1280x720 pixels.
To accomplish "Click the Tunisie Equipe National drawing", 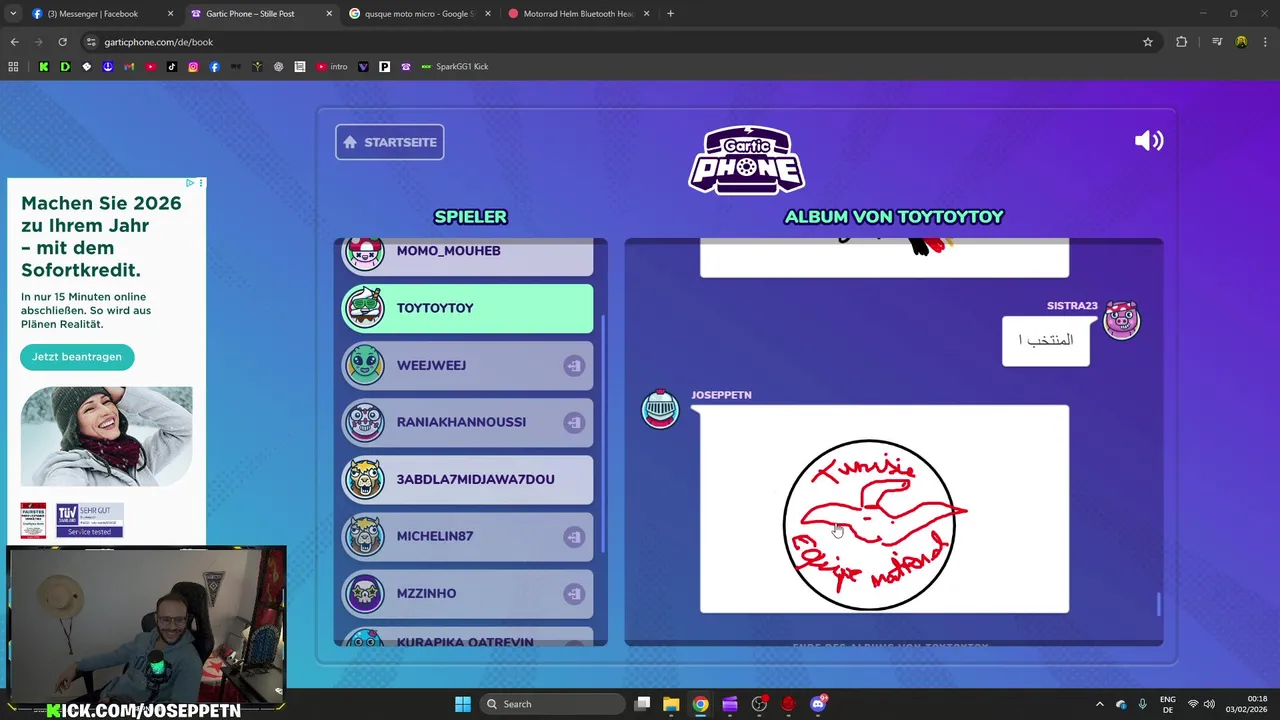I will (x=884, y=509).
